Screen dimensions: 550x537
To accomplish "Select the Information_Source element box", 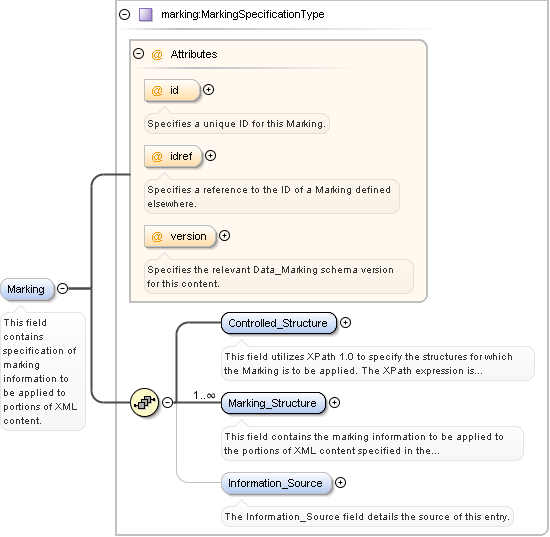I will point(276,483).
